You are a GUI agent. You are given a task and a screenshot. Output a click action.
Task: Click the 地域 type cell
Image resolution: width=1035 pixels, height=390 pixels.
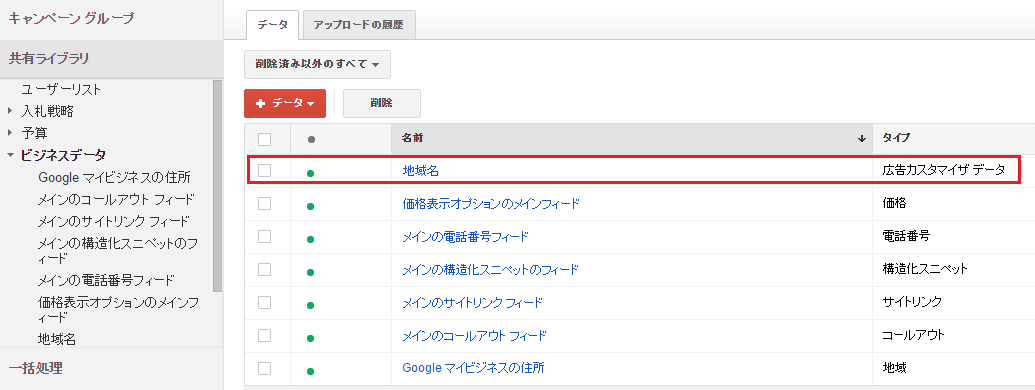[x=894, y=368]
